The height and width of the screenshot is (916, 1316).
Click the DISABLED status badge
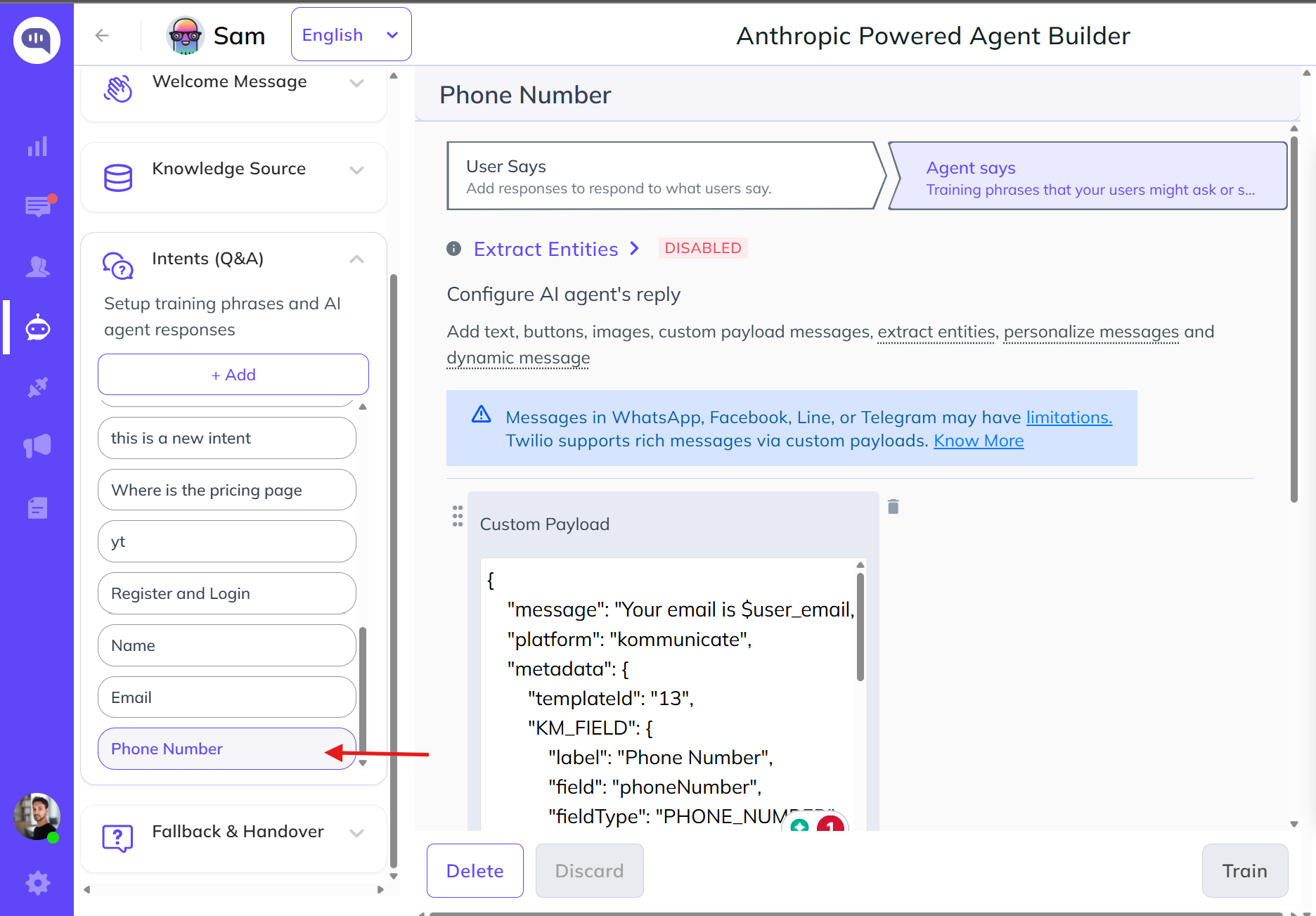[x=703, y=248]
